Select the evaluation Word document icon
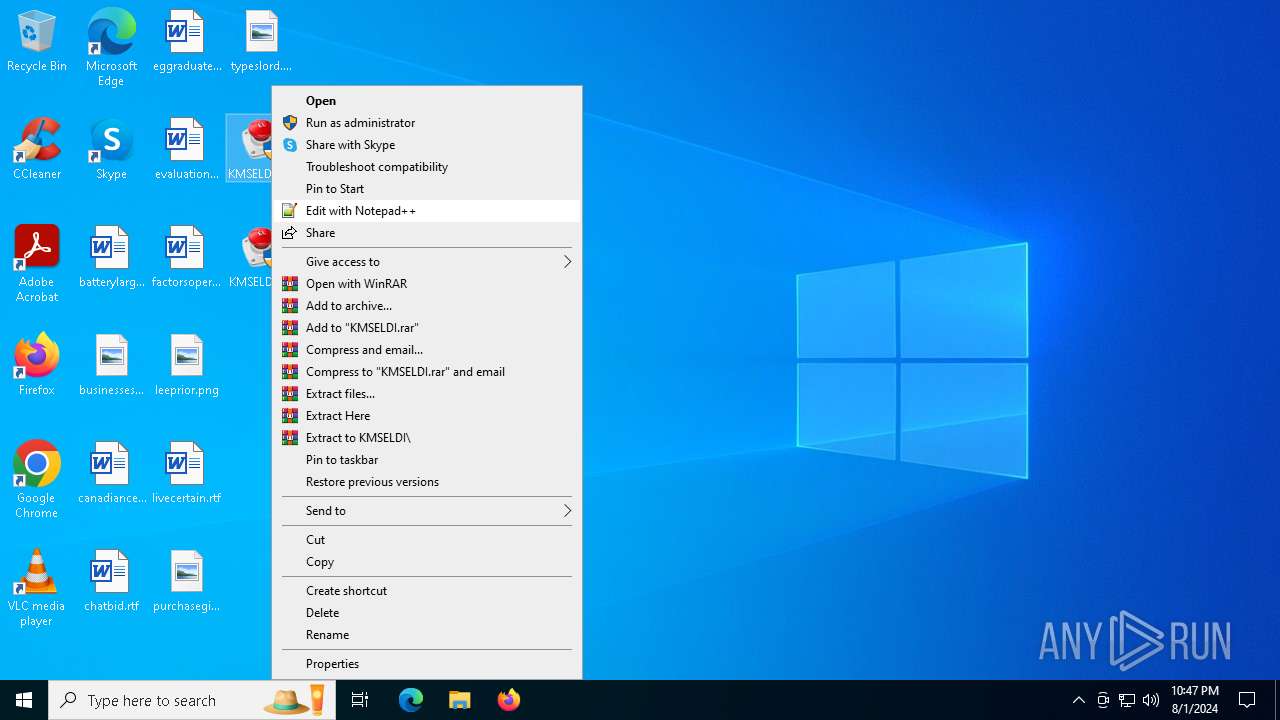This screenshot has width=1280, height=720. tap(186, 150)
